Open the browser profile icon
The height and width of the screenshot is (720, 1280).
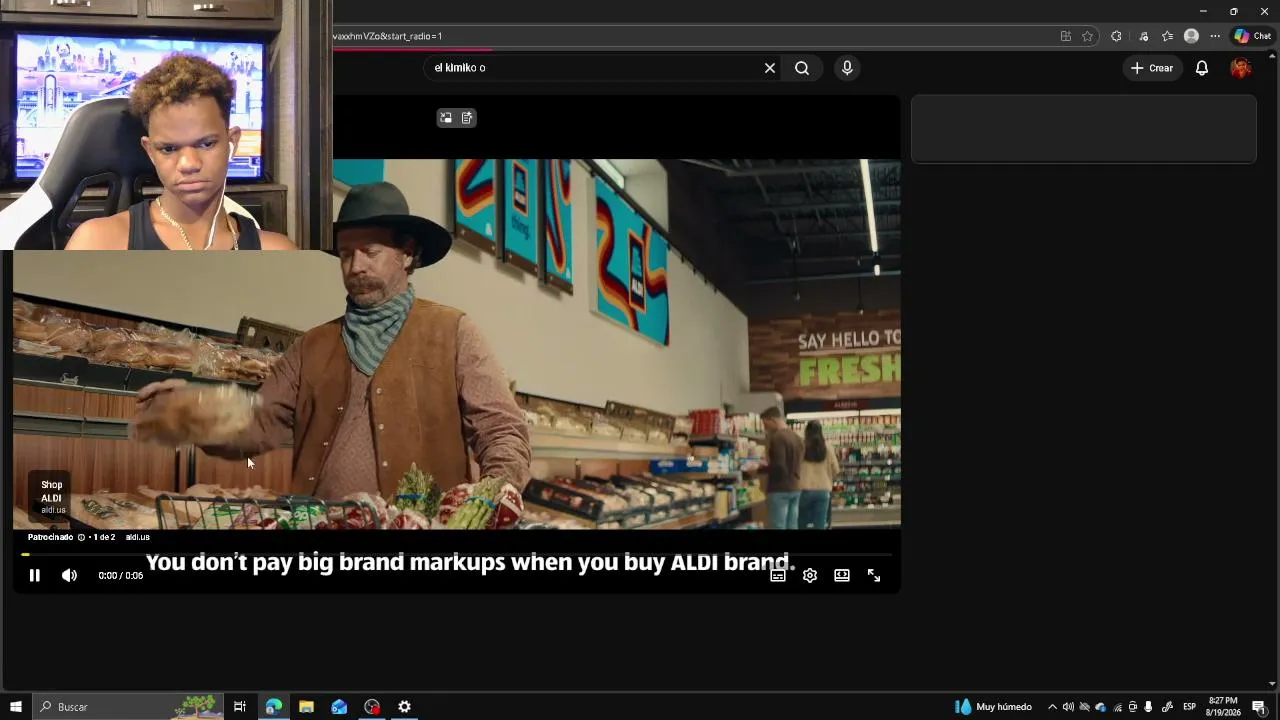(x=1191, y=36)
